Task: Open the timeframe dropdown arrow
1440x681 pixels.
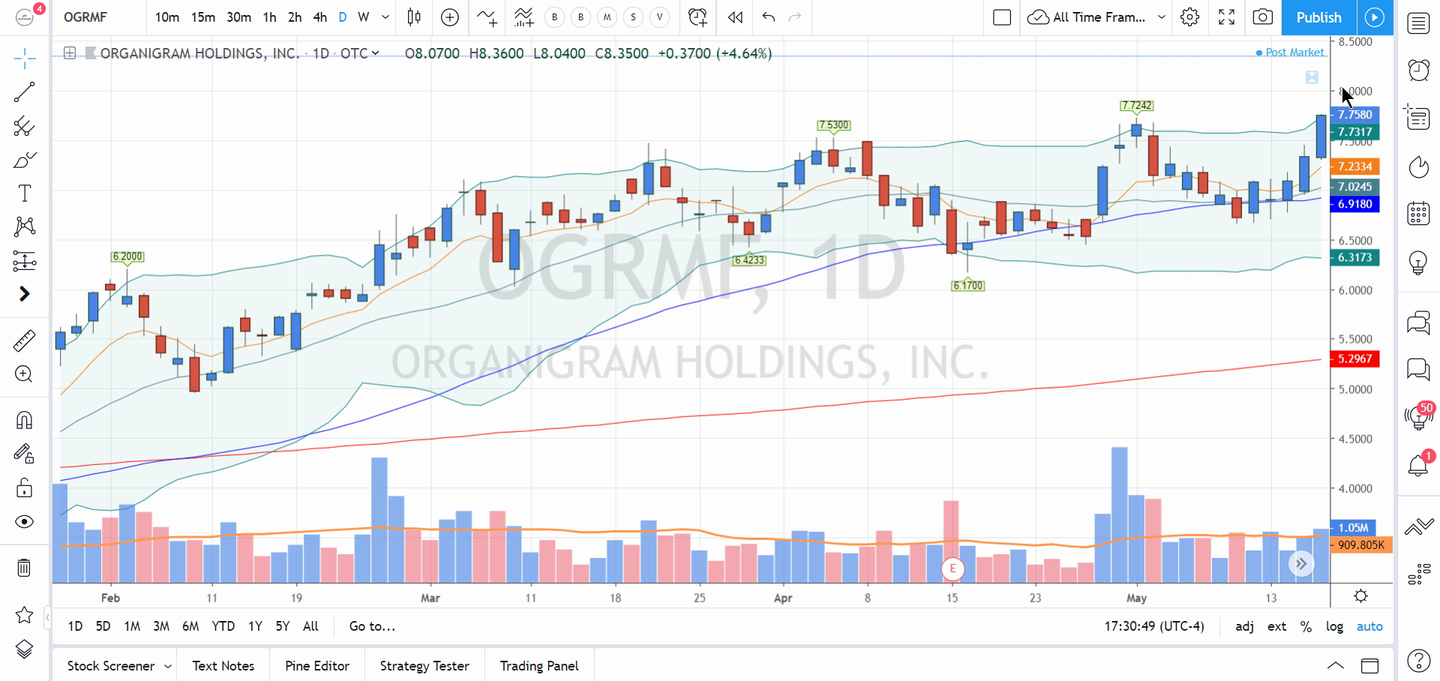Action: 384,17
